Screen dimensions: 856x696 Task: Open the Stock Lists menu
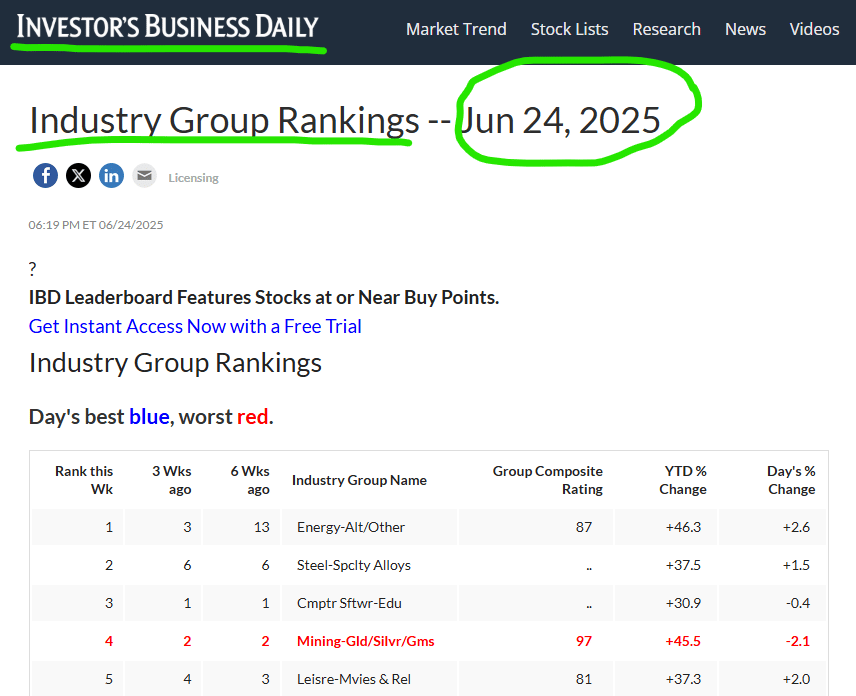(x=569, y=29)
